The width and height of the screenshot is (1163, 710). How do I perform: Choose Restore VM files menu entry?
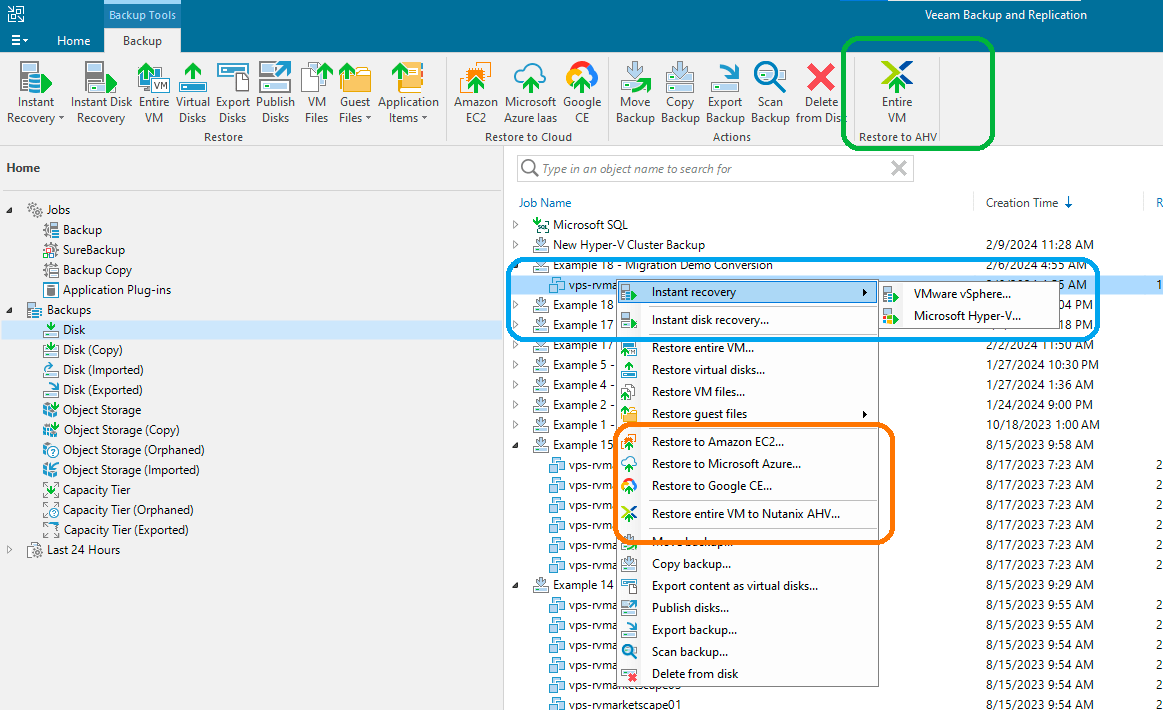(x=746, y=392)
